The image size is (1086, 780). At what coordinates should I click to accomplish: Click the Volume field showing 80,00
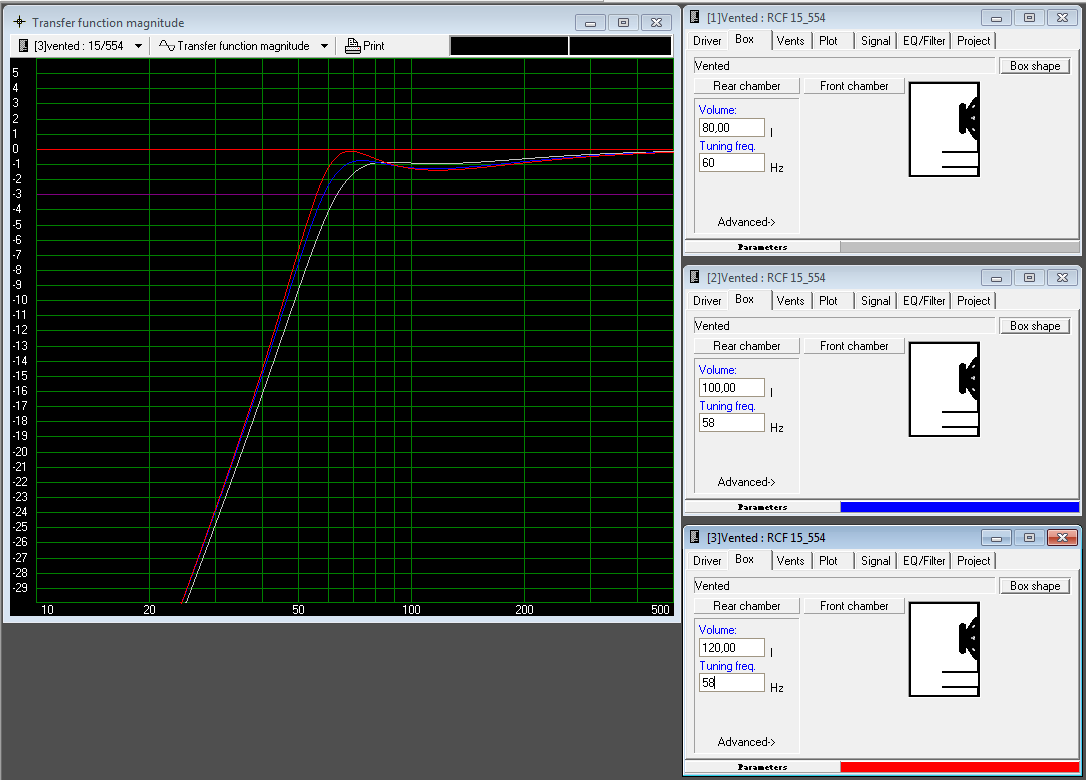731,127
